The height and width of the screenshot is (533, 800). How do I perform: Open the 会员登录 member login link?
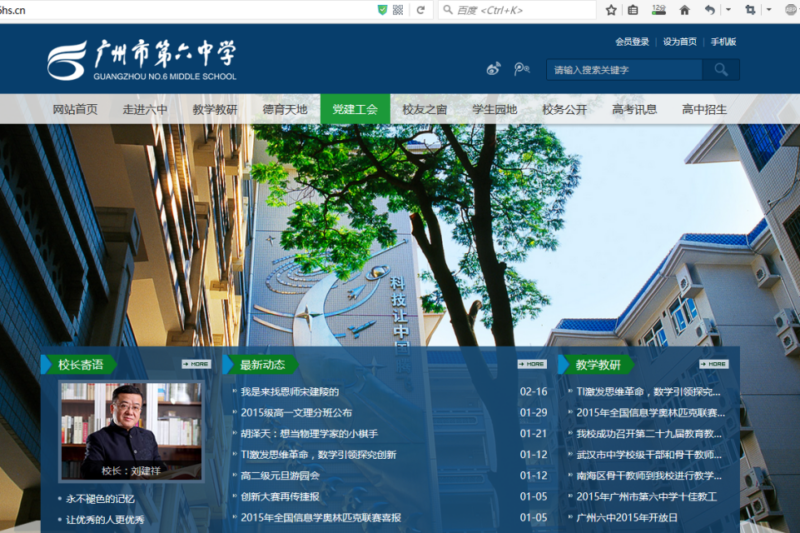(x=632, y=42)
